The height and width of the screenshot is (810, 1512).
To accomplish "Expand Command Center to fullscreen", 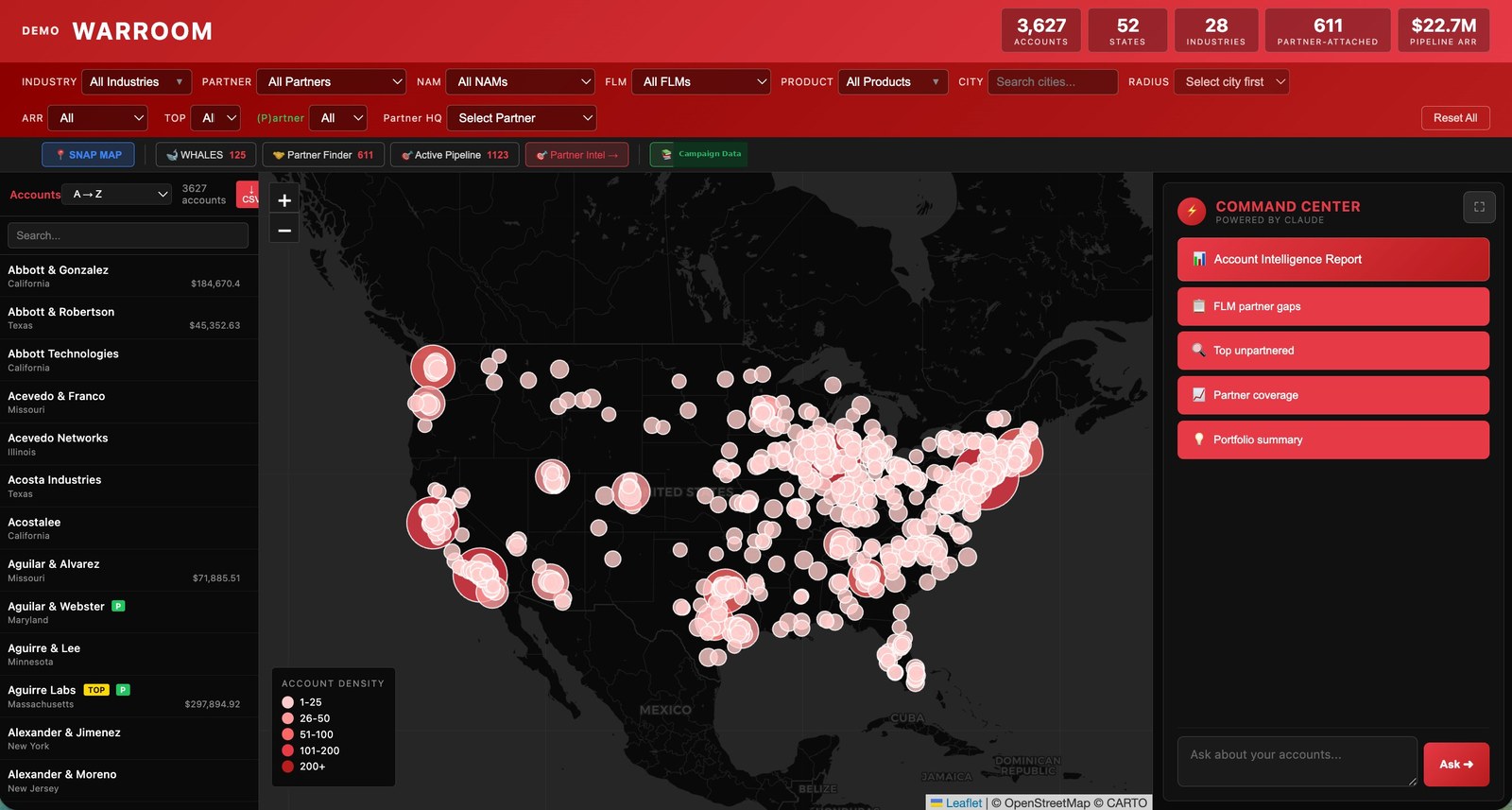I will pyautogui.click(x=1479, y=207).
